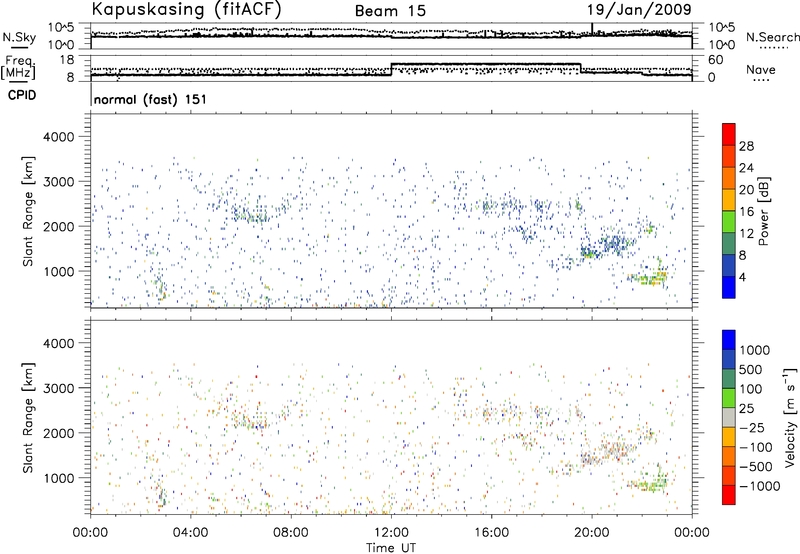The image size is (800, 554).
Task: Click the Time UT axis title
Action: [391, 548]
